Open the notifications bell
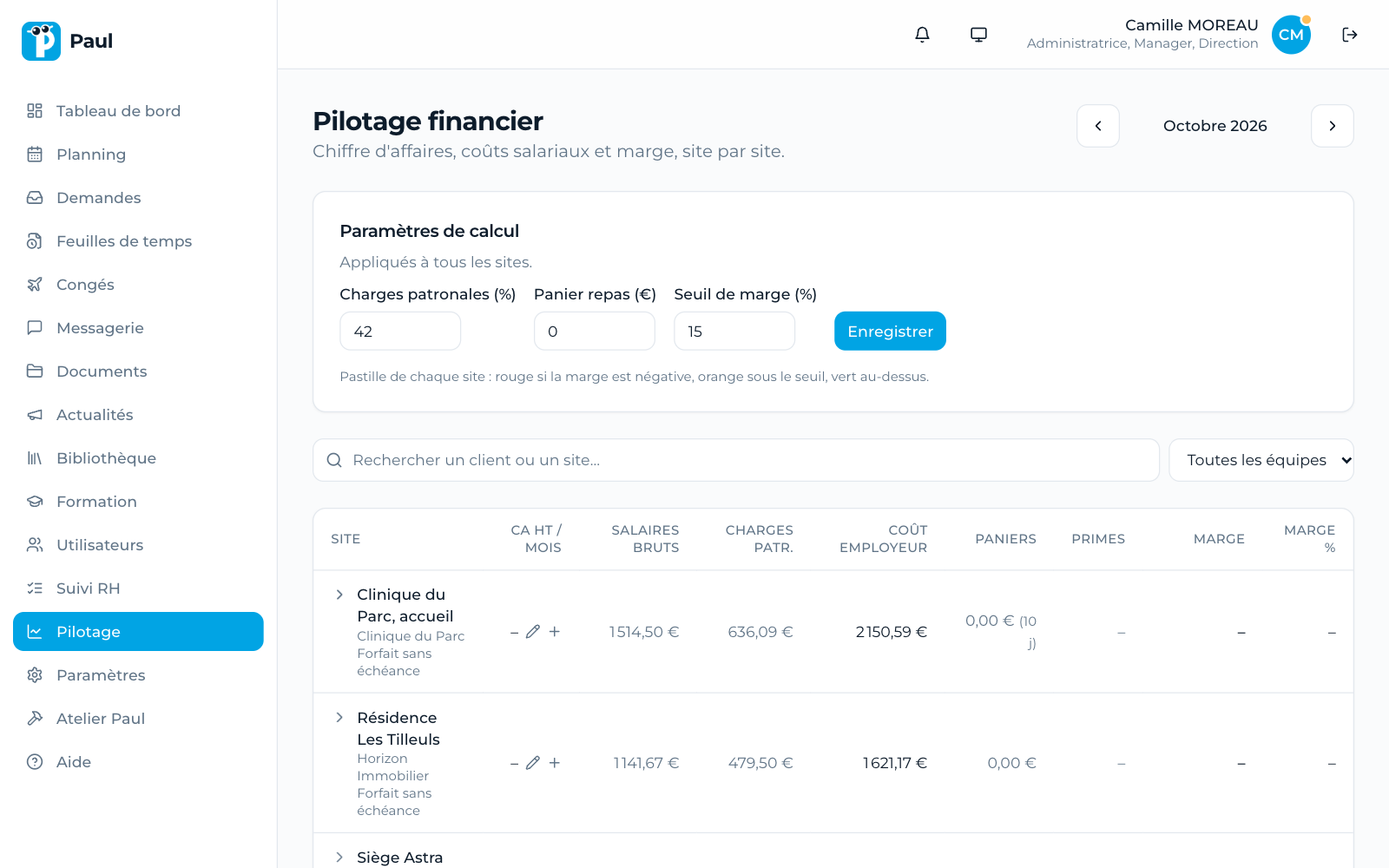Screen dimensions: 1389x868 (x=922, y=35)
